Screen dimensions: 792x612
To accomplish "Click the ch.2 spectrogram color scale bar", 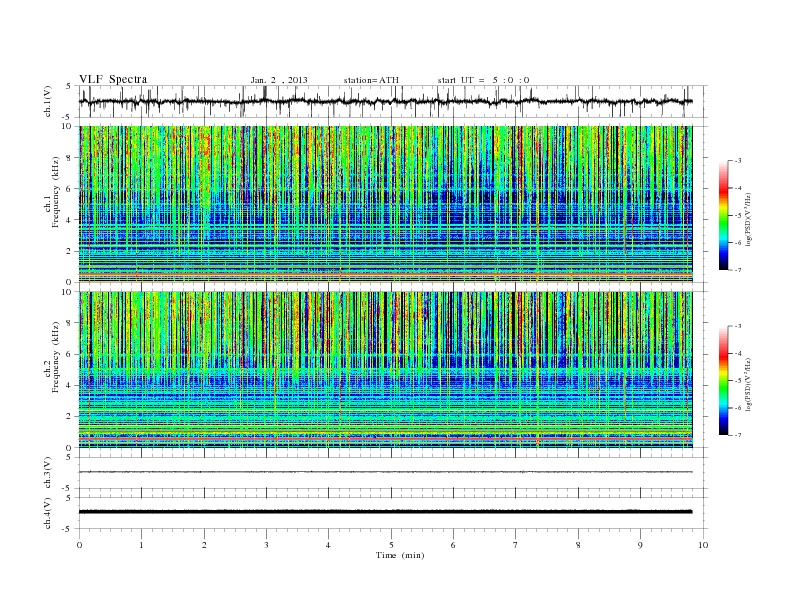I will tap(723, 381).
